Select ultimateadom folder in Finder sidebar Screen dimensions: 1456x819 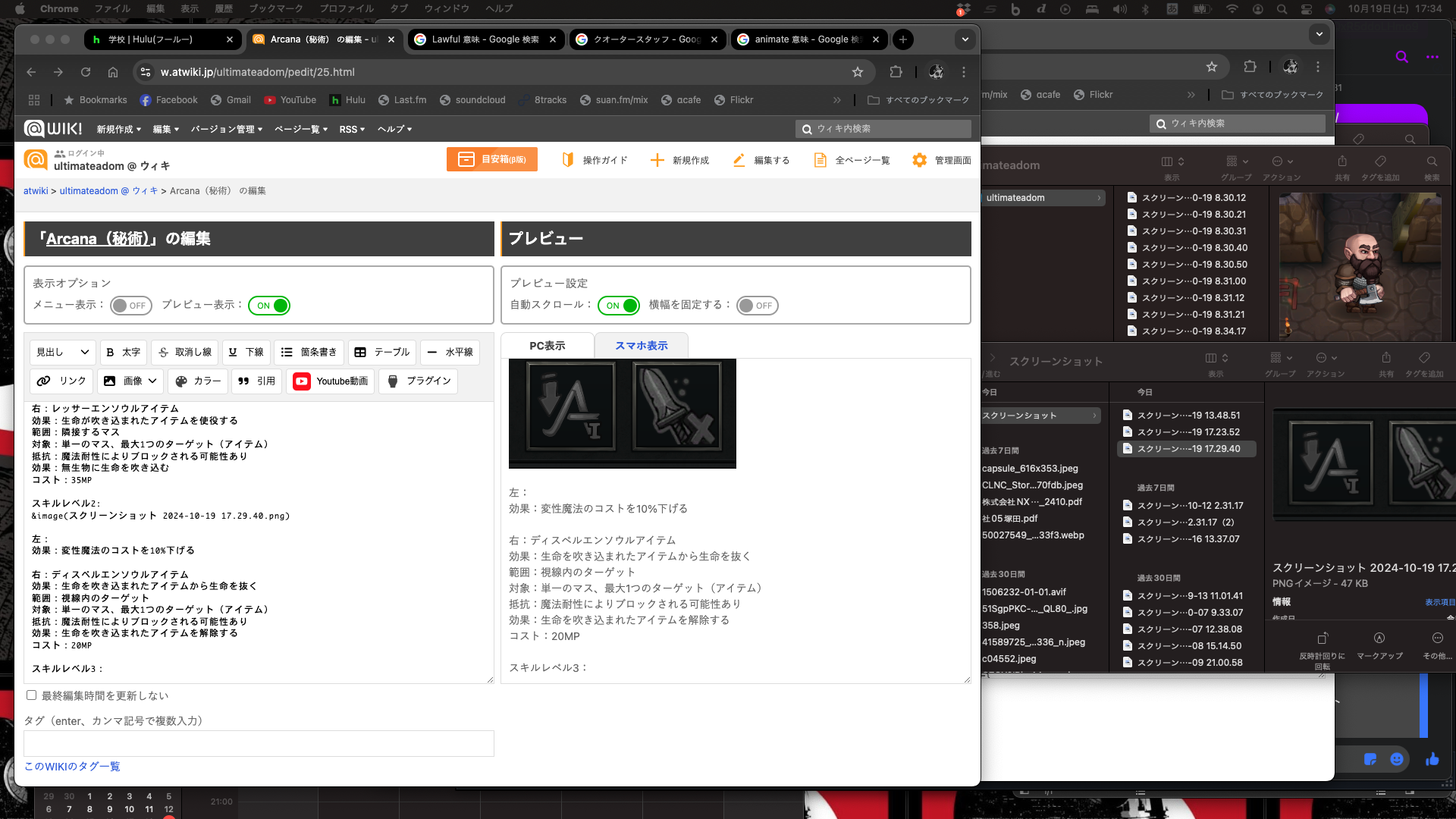1043,198
